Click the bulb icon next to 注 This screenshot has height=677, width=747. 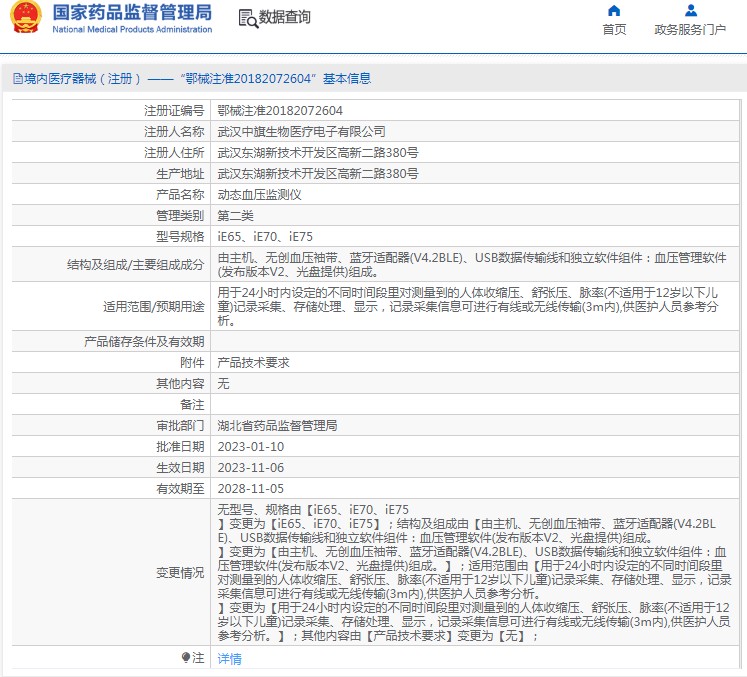(185, 658)
